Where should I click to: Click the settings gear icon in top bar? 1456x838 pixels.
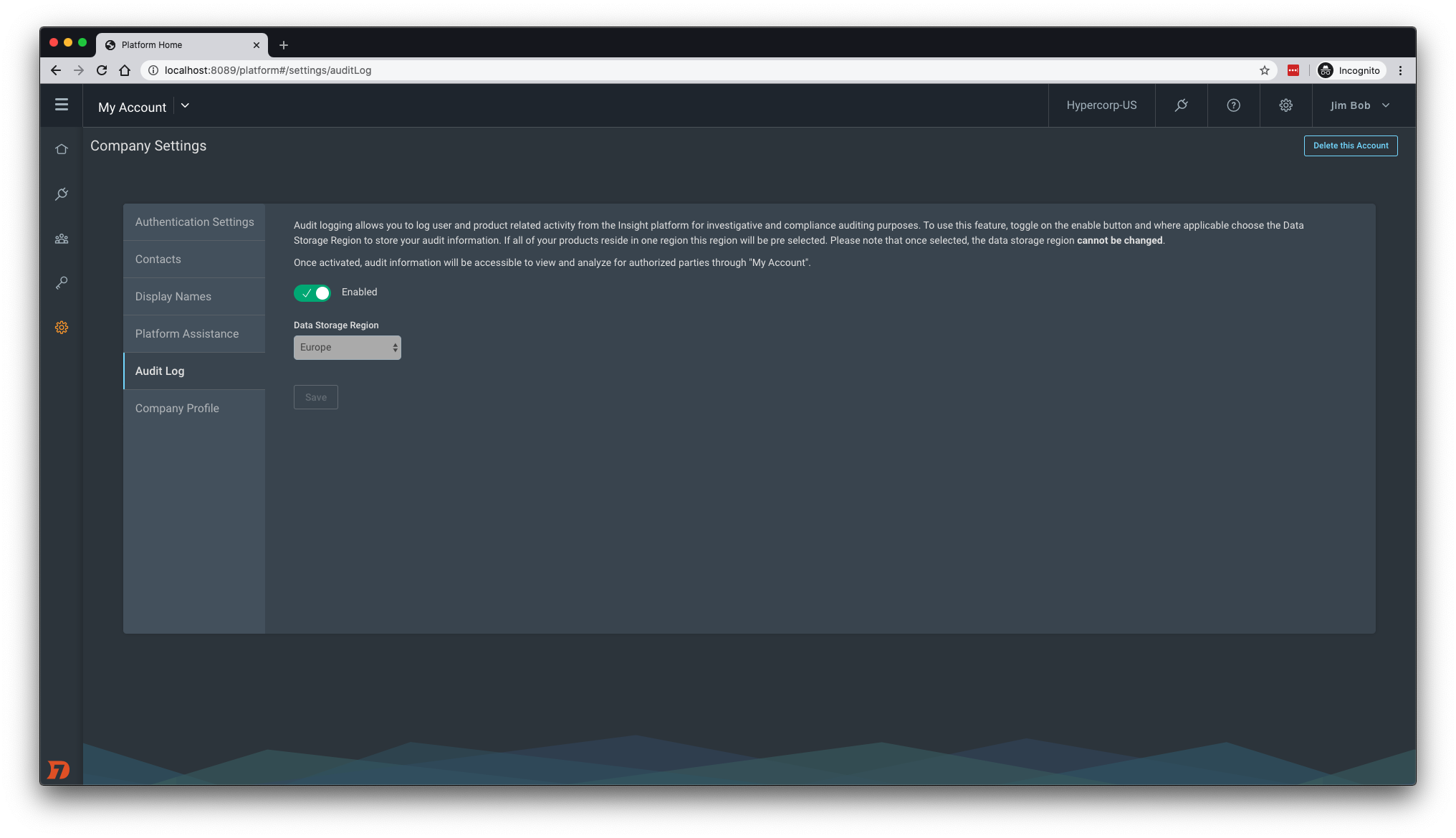[x=1286, y=105]
